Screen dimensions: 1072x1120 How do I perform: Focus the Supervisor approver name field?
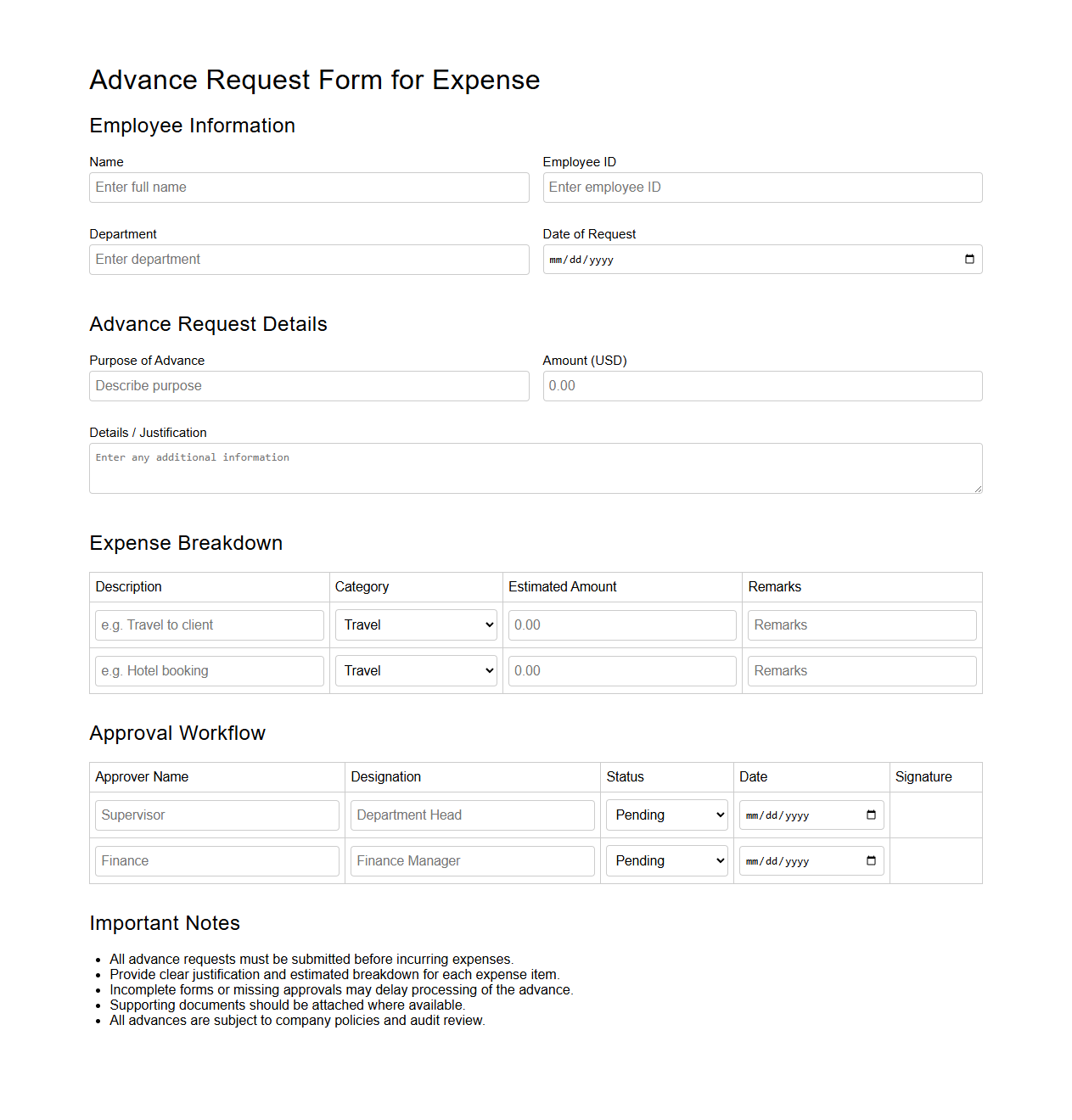tap(217, 815)
